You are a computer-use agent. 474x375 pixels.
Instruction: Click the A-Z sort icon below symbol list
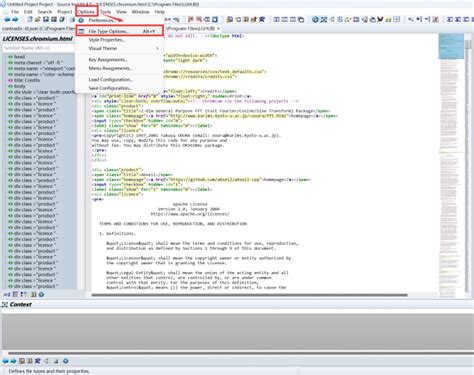[7, 294]
